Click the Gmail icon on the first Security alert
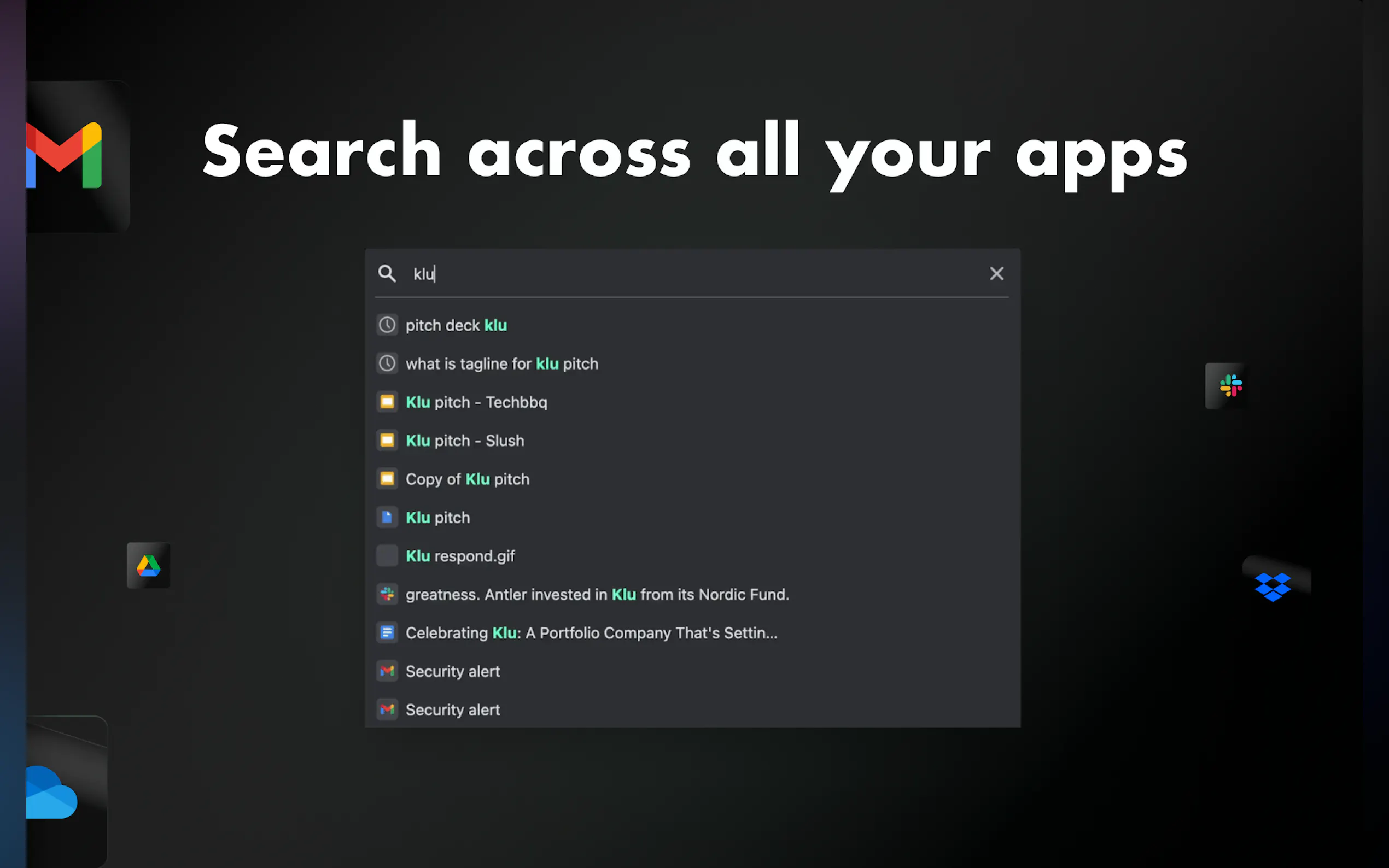Screen dimensions: 1389x868 [x=387, y=671]
